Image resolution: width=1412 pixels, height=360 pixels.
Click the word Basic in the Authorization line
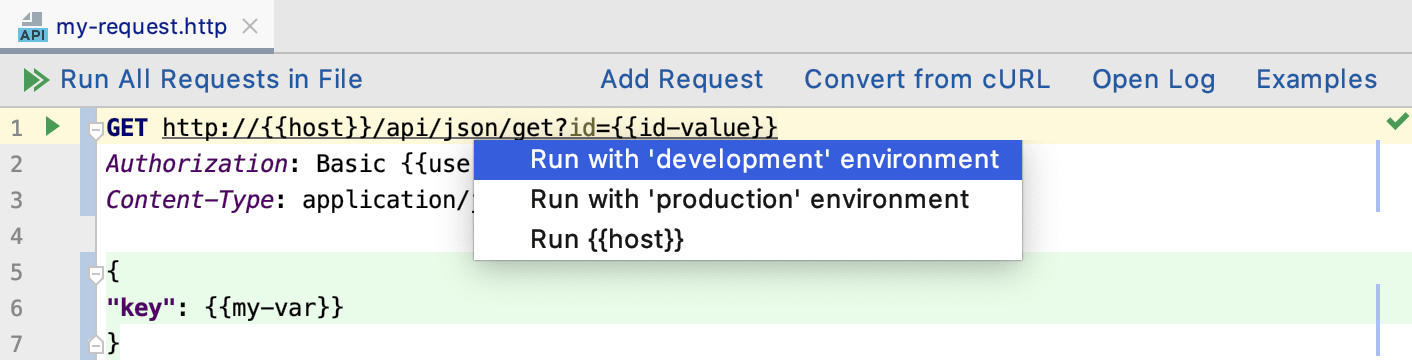click(x=352, y=164)
